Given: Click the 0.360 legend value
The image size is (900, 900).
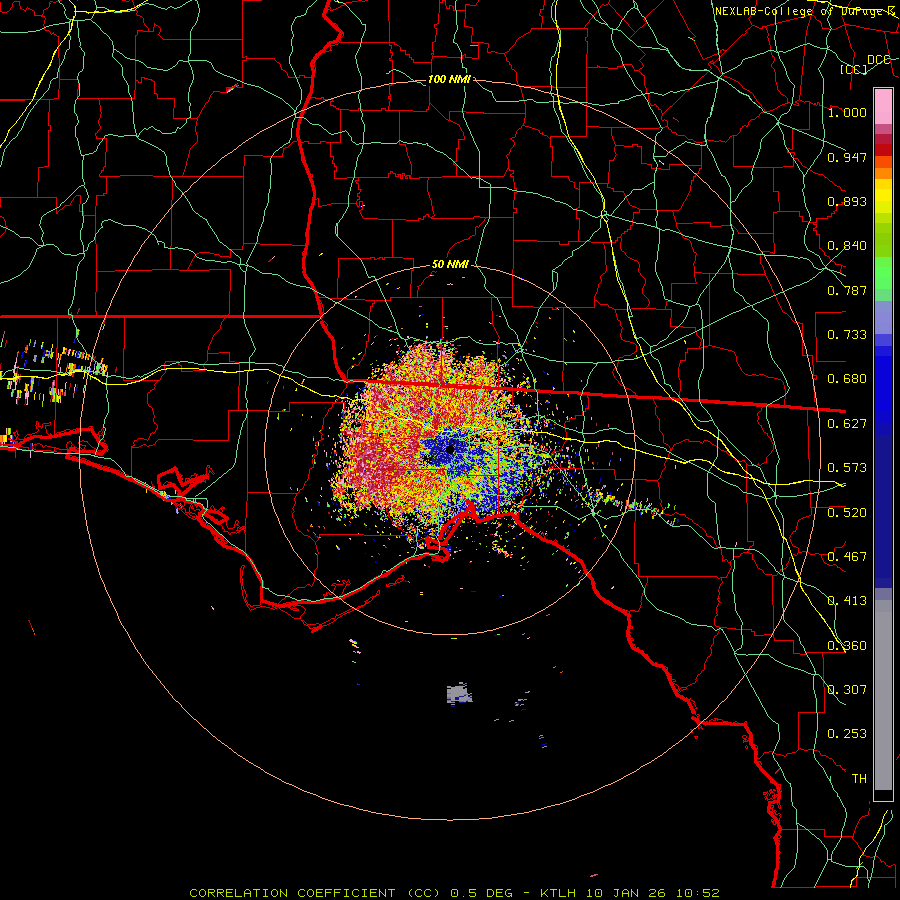Looking at the screenshot, I should 847,646.
